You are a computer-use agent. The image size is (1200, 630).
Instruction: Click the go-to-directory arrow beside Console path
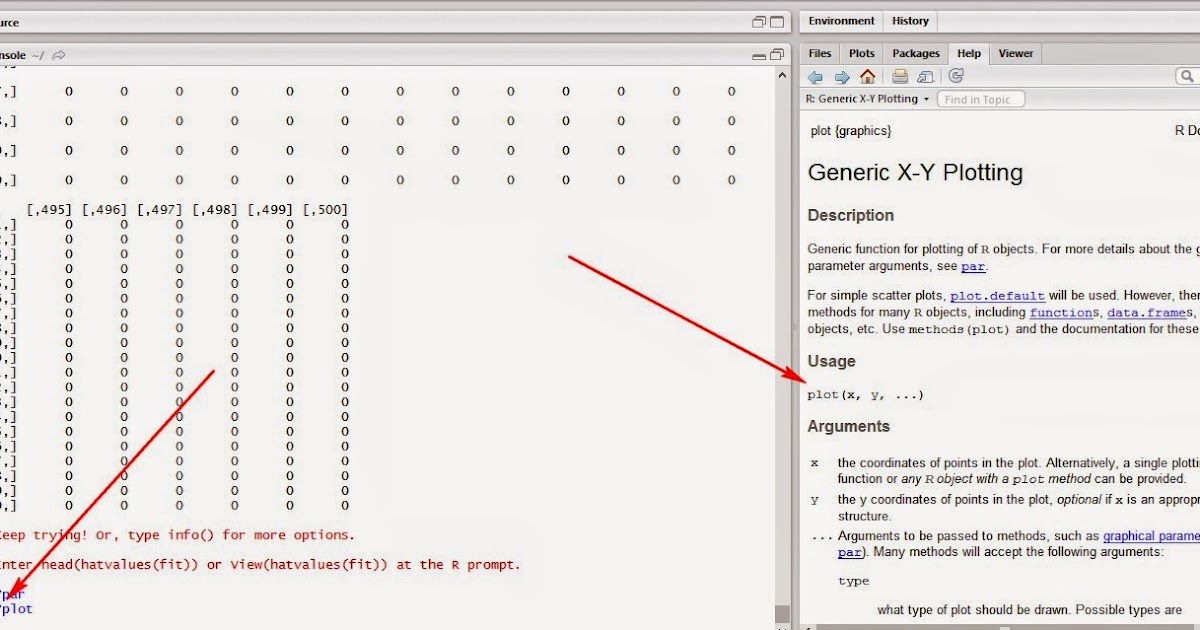point(58,56)
